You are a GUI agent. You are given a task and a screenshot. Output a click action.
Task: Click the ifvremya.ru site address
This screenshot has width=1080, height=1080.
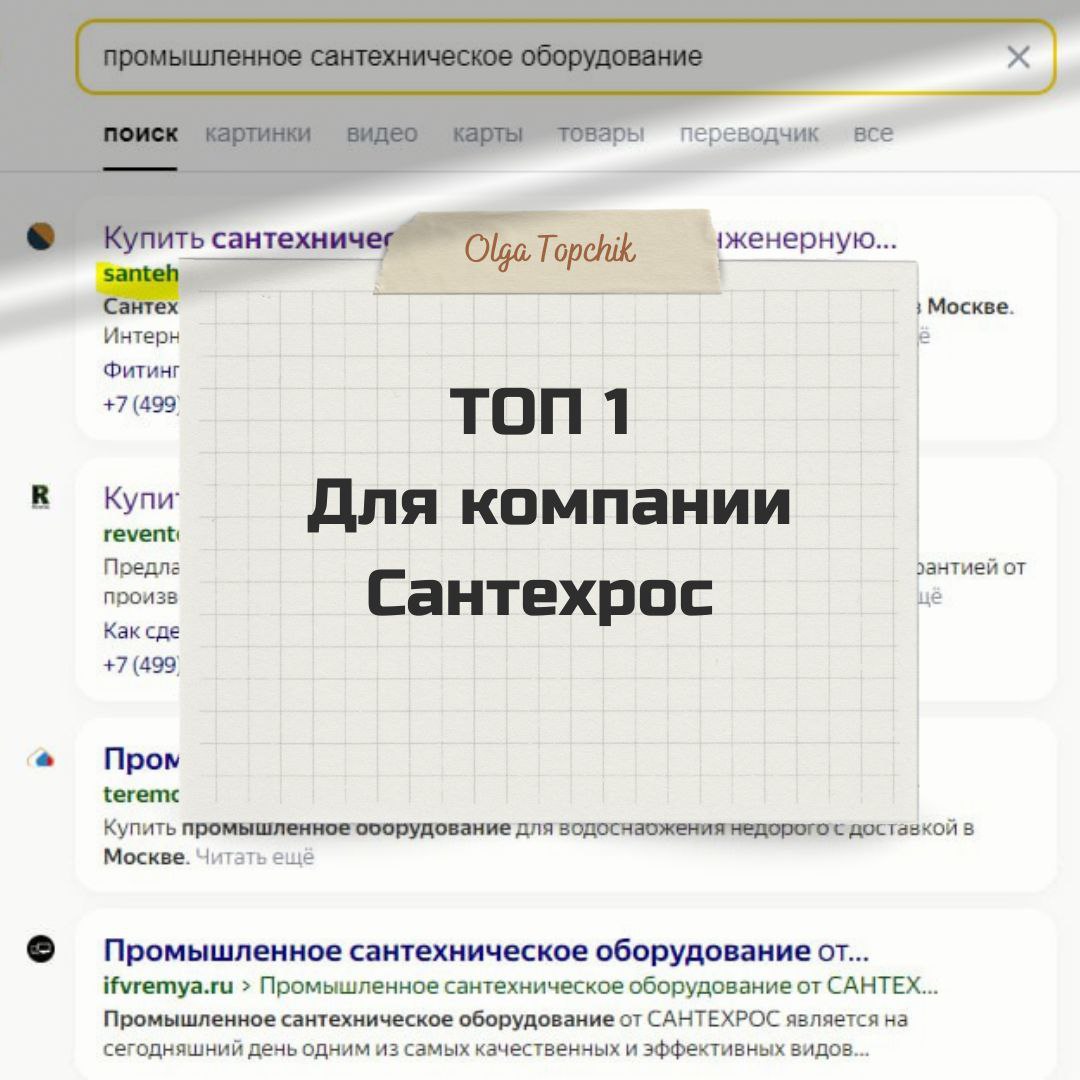coord(168,986)
